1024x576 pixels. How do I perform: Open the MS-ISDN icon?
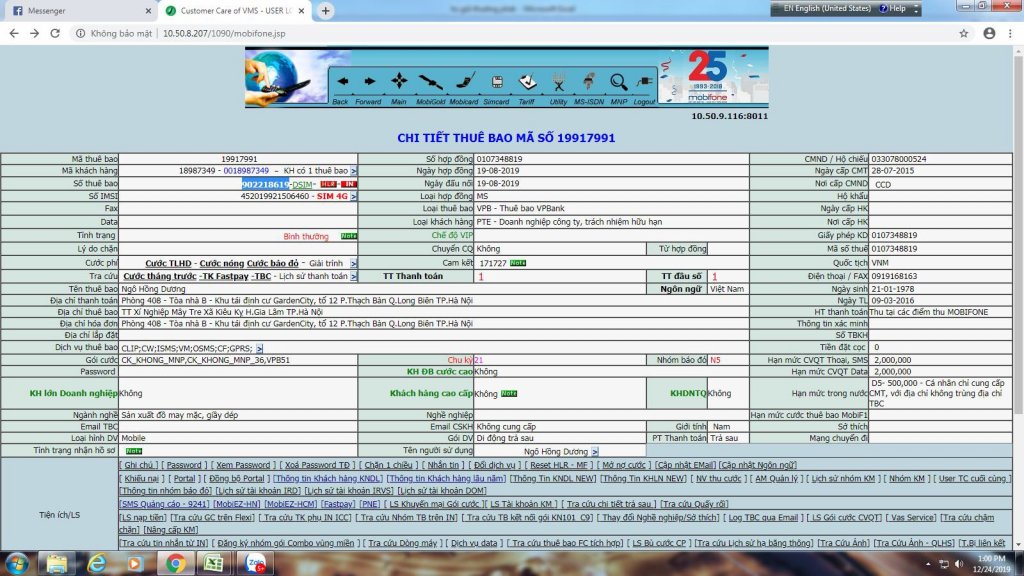click(588, 82)
